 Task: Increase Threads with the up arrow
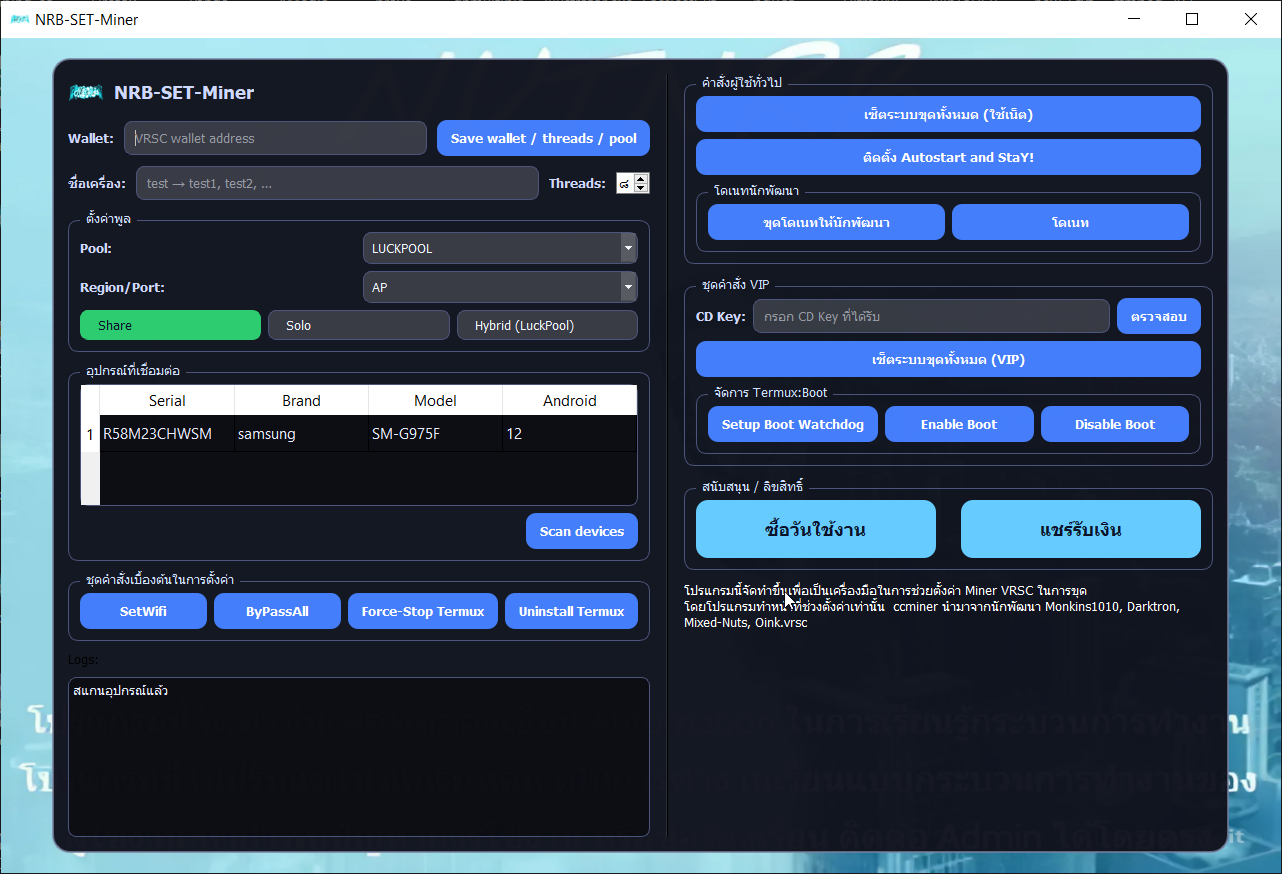click(x=642, y=178)
